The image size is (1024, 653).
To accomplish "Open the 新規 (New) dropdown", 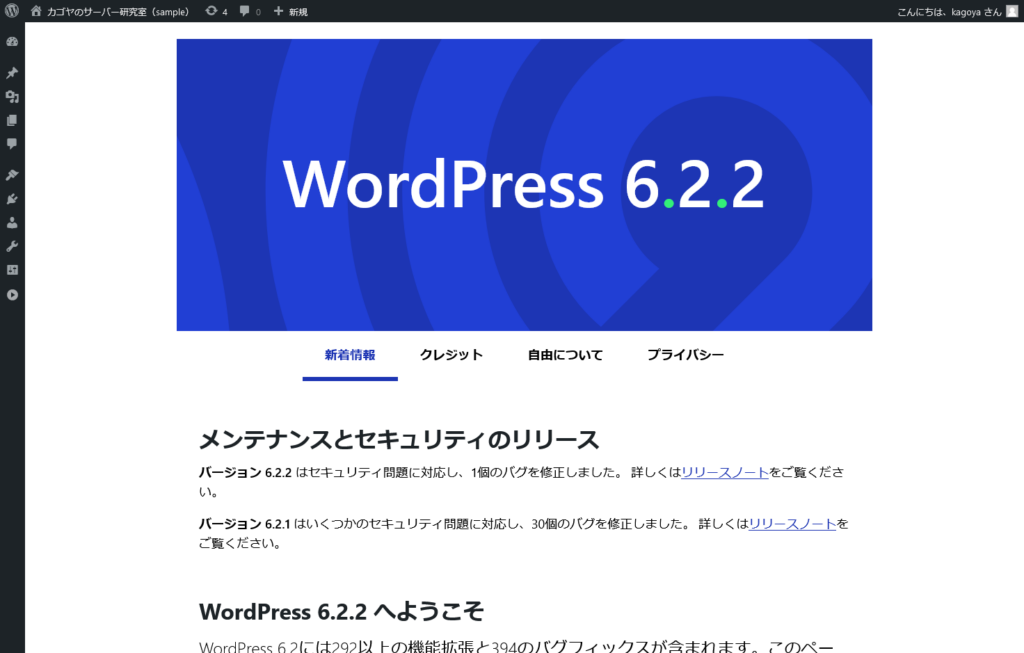I will 290,11.
